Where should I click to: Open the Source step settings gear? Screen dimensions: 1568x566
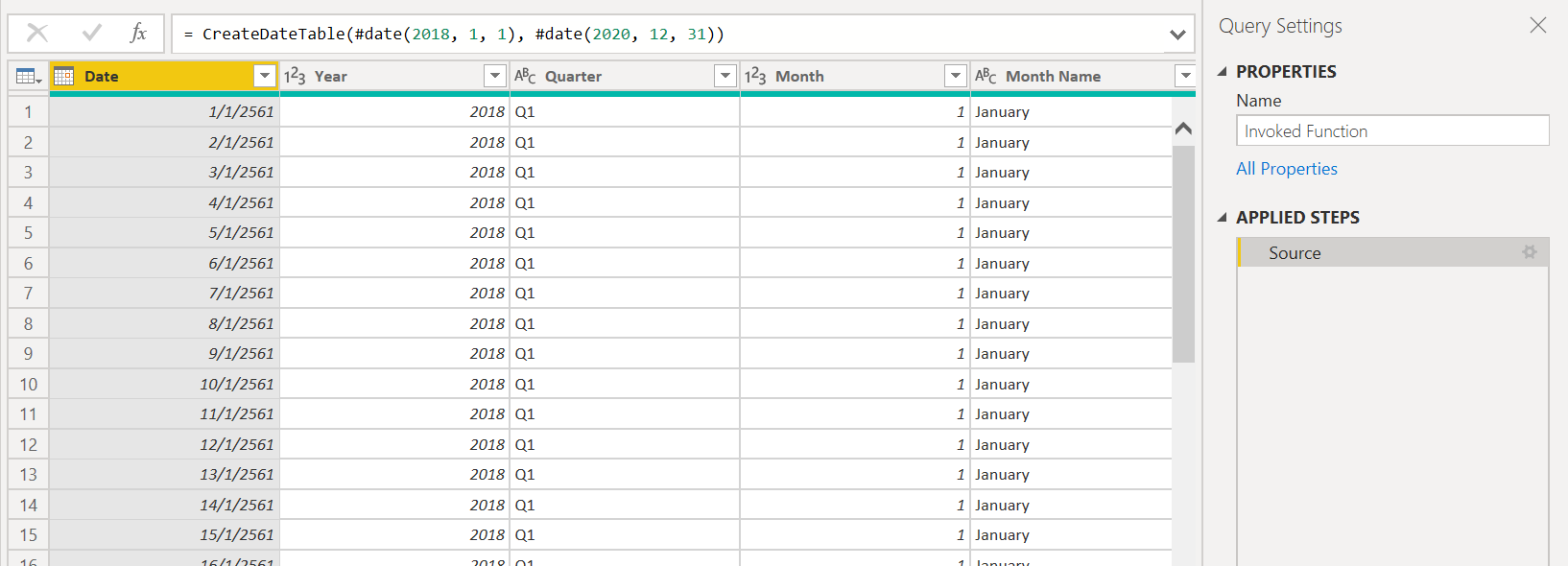[1529, 252]
